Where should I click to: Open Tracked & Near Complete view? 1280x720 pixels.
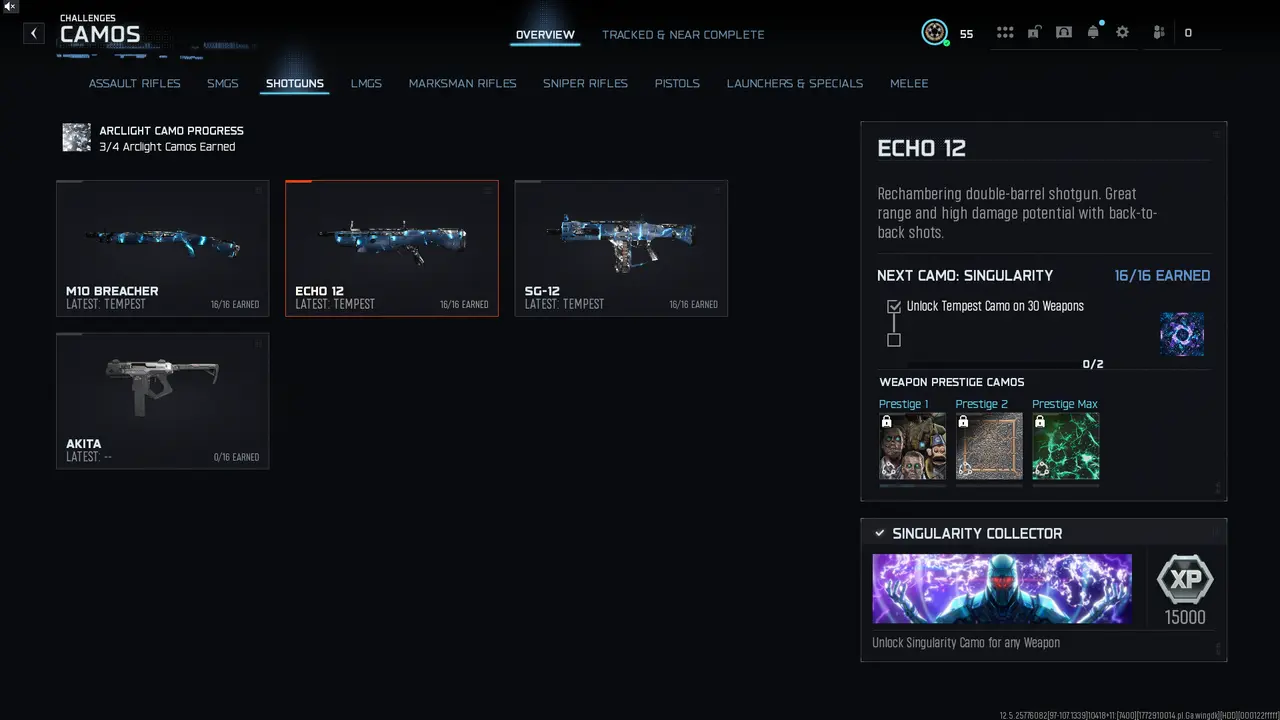click(x=683, y=34)
